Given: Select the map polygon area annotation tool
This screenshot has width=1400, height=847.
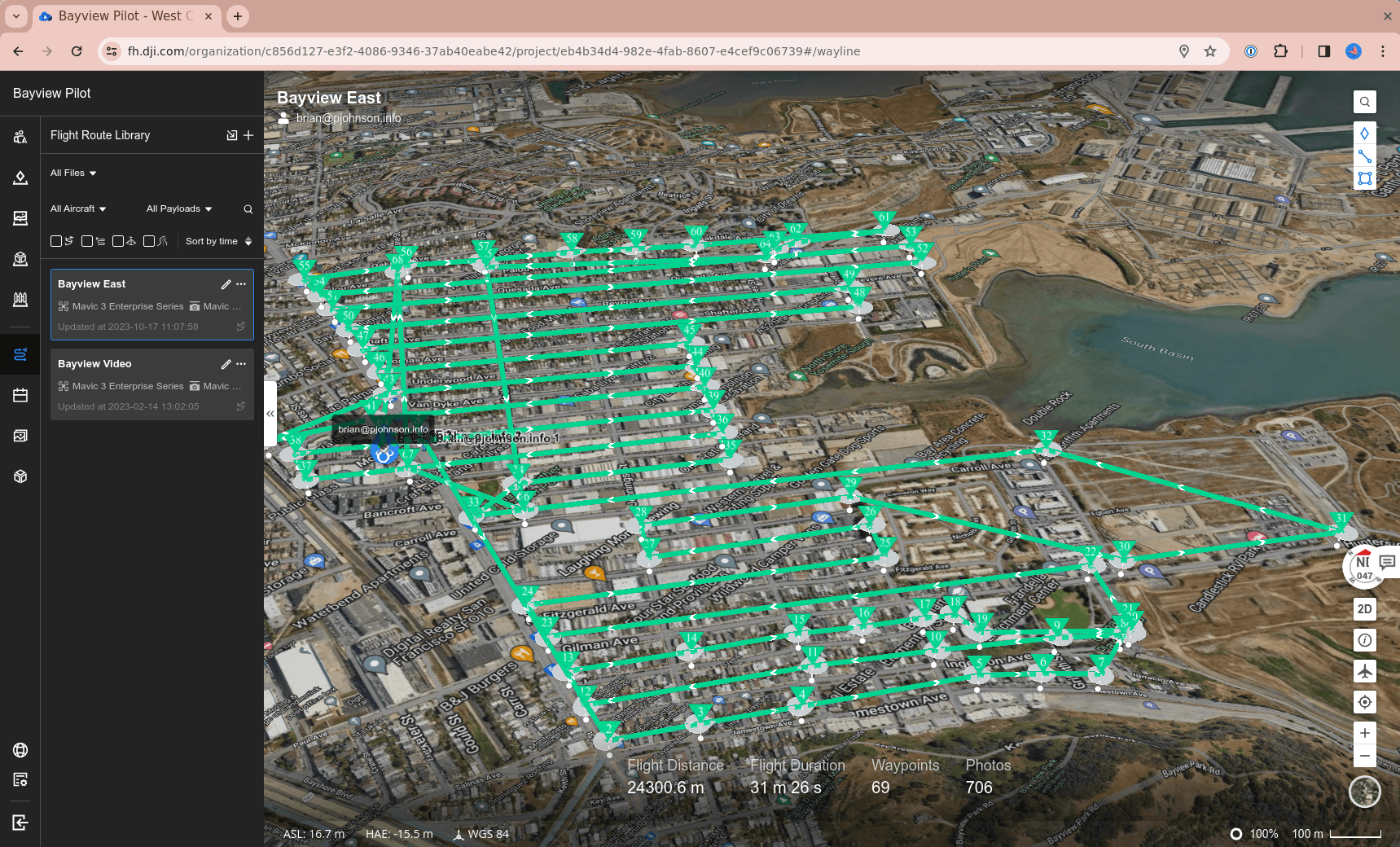Looking at the screenshot, I should click(x=1365, y=178).
